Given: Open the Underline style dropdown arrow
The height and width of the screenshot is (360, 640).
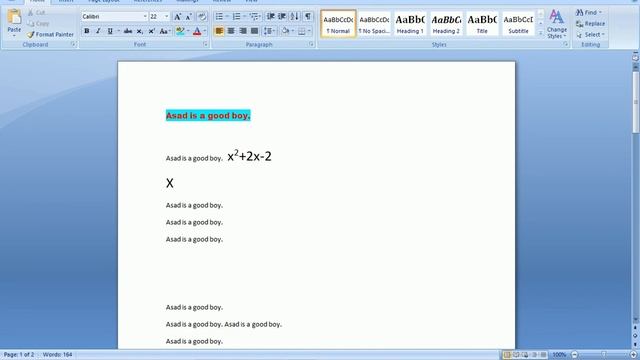Looking at the screenshot, I should [x=119, y=31].
